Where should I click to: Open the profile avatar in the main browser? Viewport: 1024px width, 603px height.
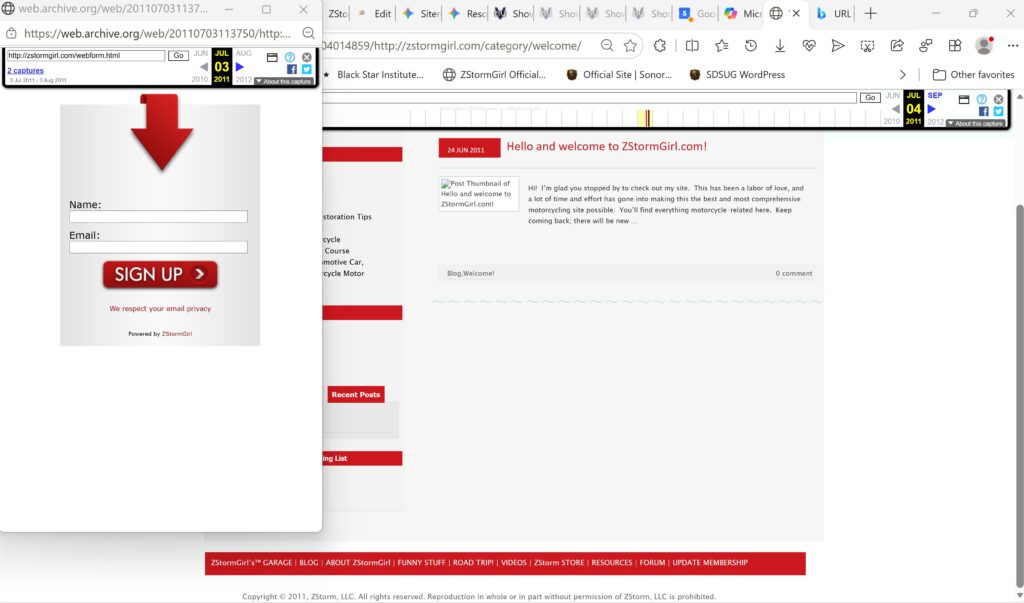click(984, 46)
